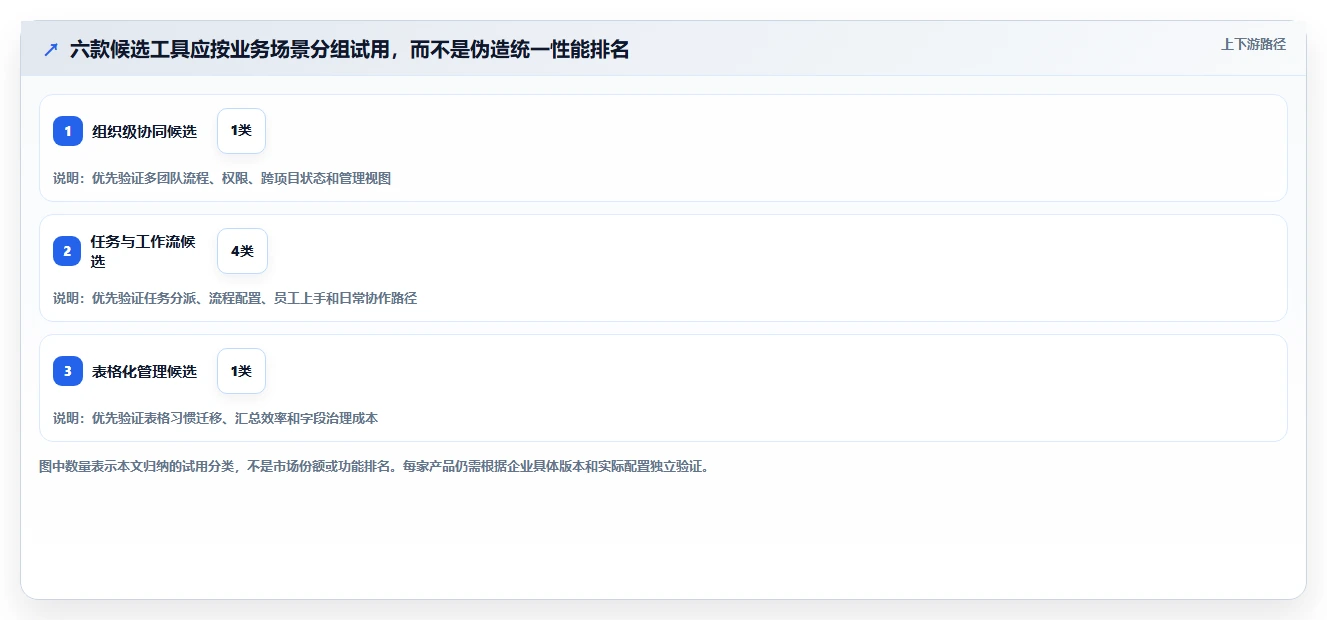The image size is (1327, 620).
Task: Click the 1类 badge next to 组织级协同候选
Action: [x=241, y=131]
